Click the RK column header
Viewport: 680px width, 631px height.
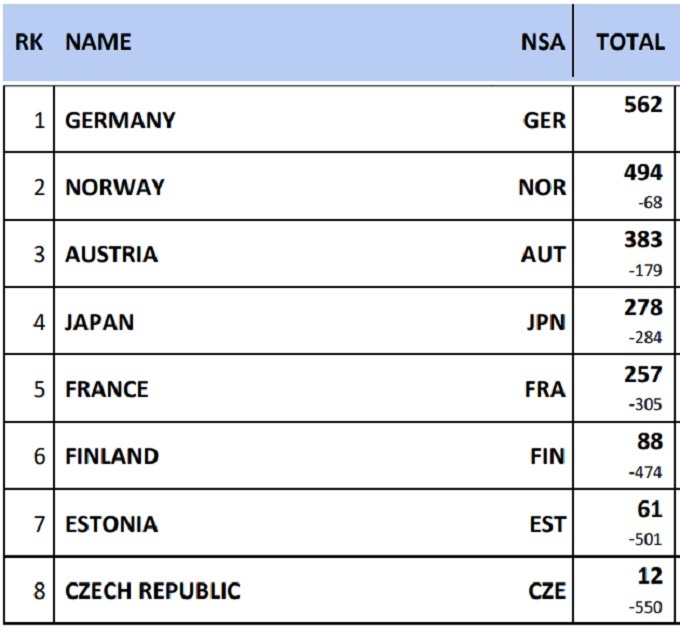[29, 42]
